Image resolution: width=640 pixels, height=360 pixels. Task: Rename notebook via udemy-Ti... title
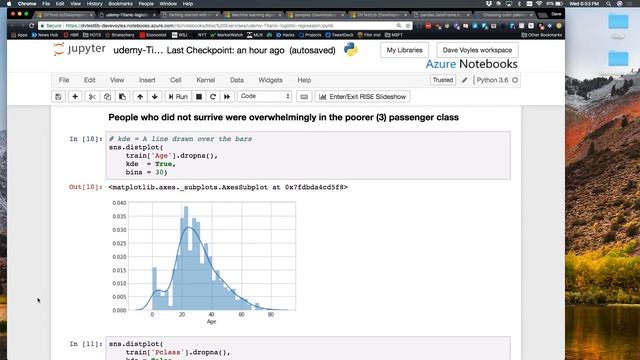click(138, 51)
